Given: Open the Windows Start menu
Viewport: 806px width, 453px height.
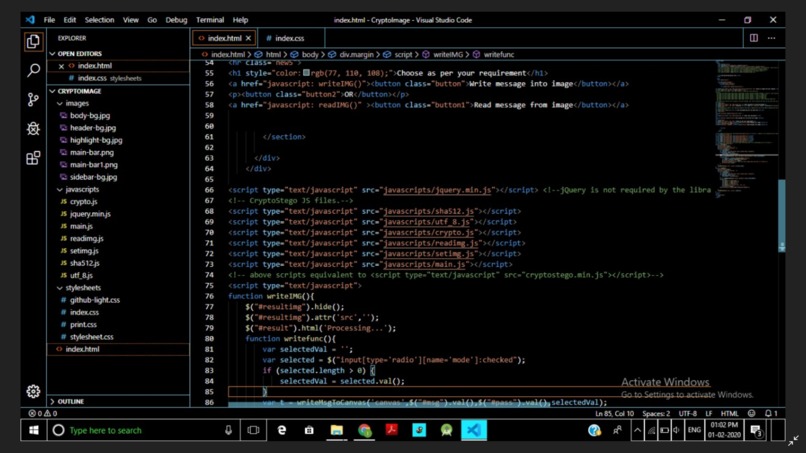Looking at the screenshot, I should [33, 430].
